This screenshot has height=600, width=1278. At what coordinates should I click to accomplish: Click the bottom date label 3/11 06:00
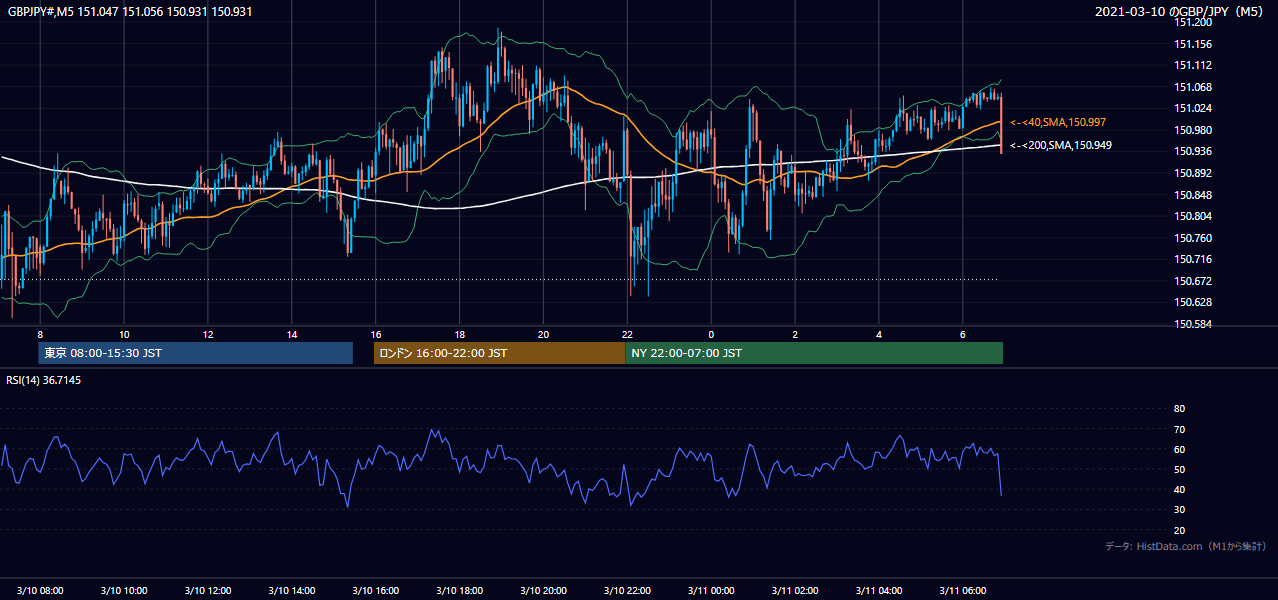(x=963, y=590)
